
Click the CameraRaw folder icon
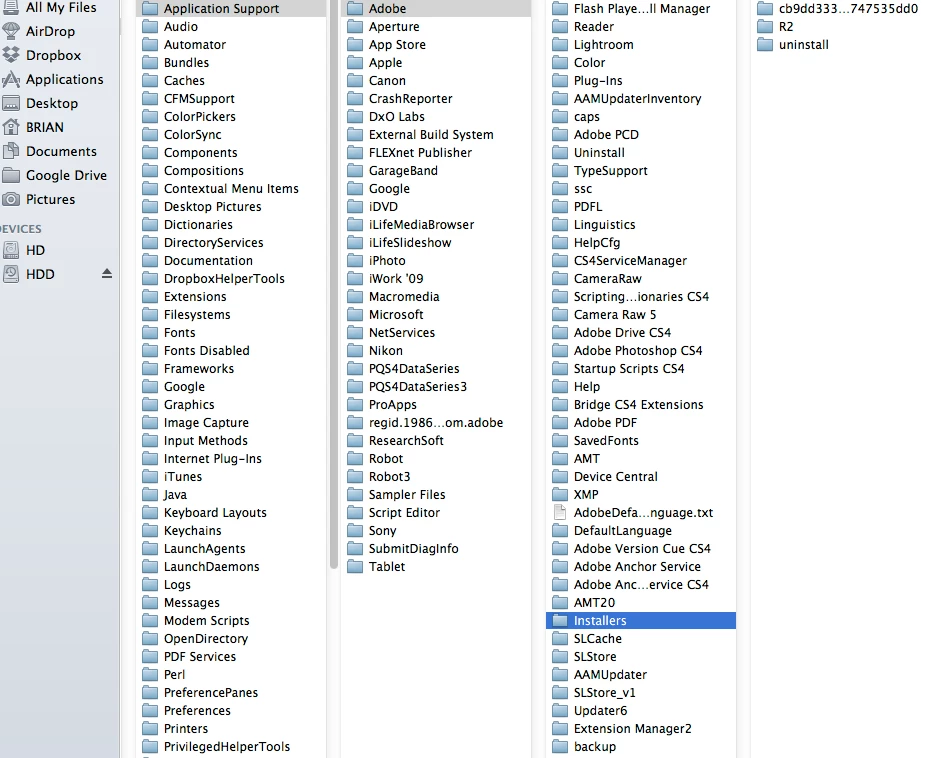coord(560,279)
